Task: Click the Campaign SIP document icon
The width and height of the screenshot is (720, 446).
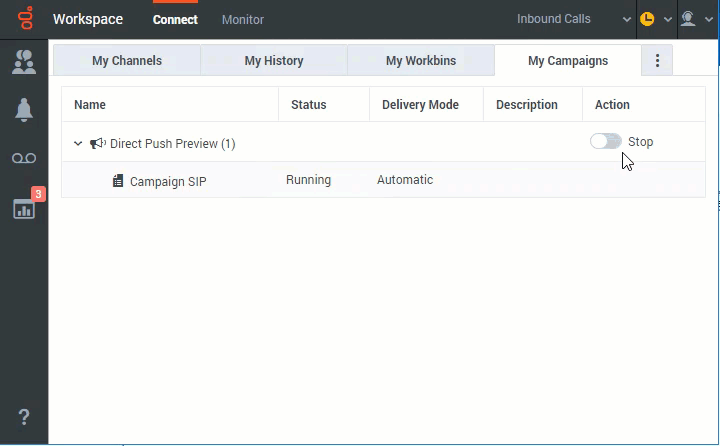Action: coord(118,181)
